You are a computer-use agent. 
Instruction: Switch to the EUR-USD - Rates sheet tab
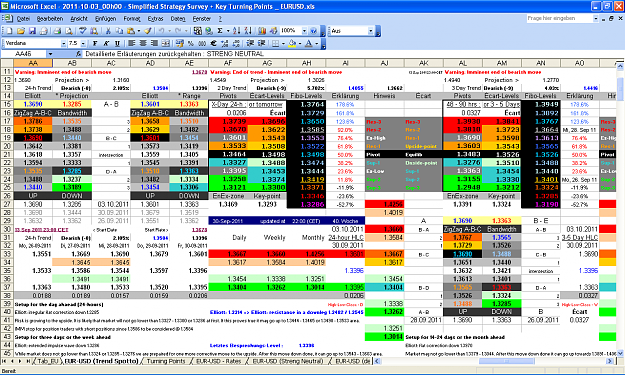pos(218,361)
